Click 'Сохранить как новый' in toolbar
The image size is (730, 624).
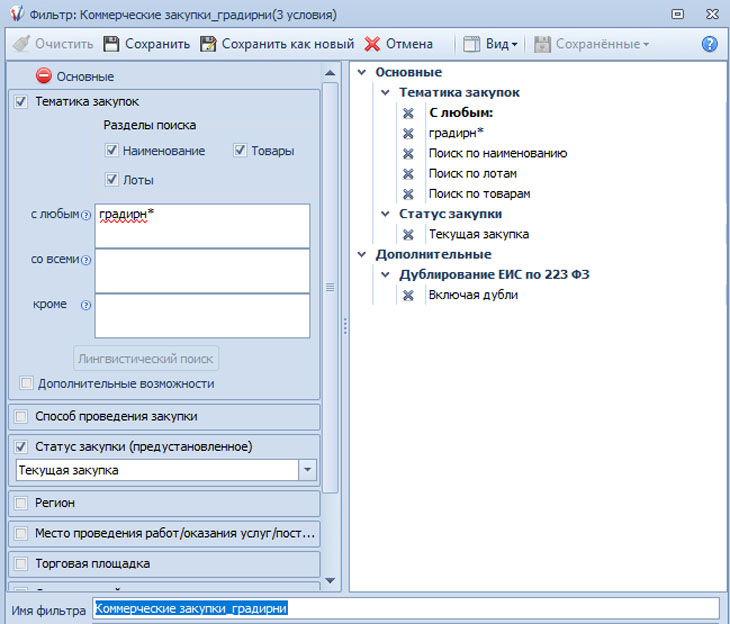pos(277,44)
